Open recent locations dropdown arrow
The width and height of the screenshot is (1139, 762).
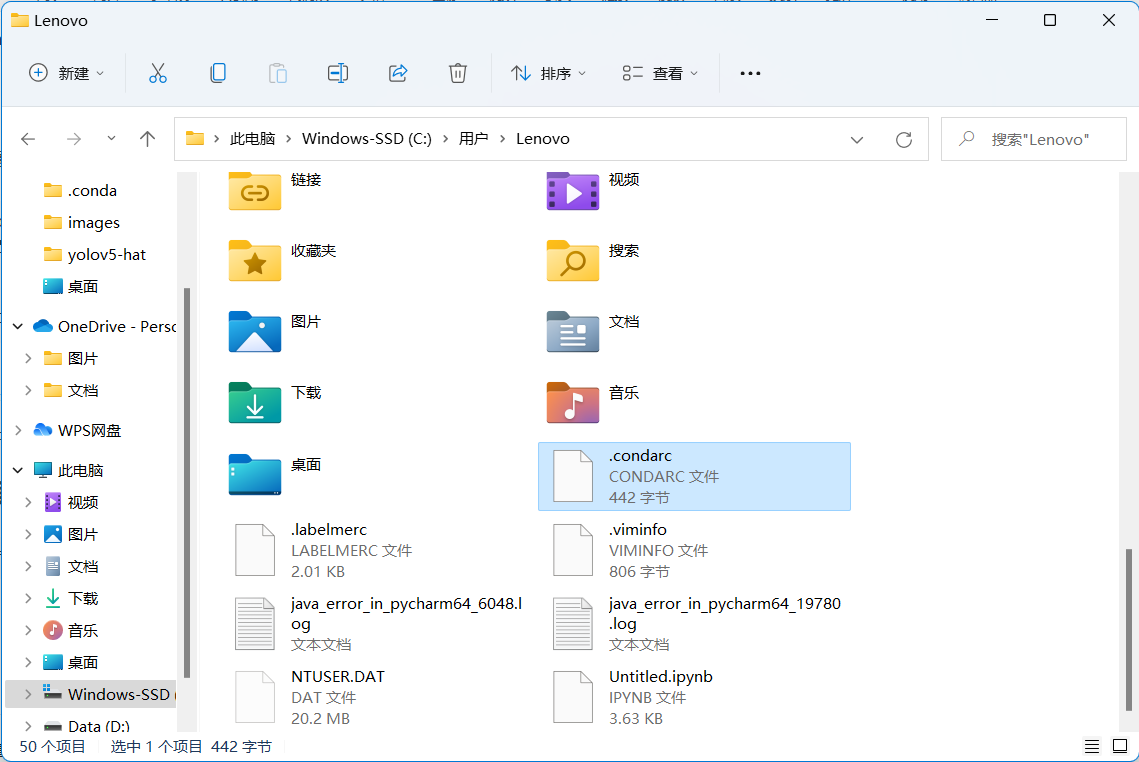111,138
